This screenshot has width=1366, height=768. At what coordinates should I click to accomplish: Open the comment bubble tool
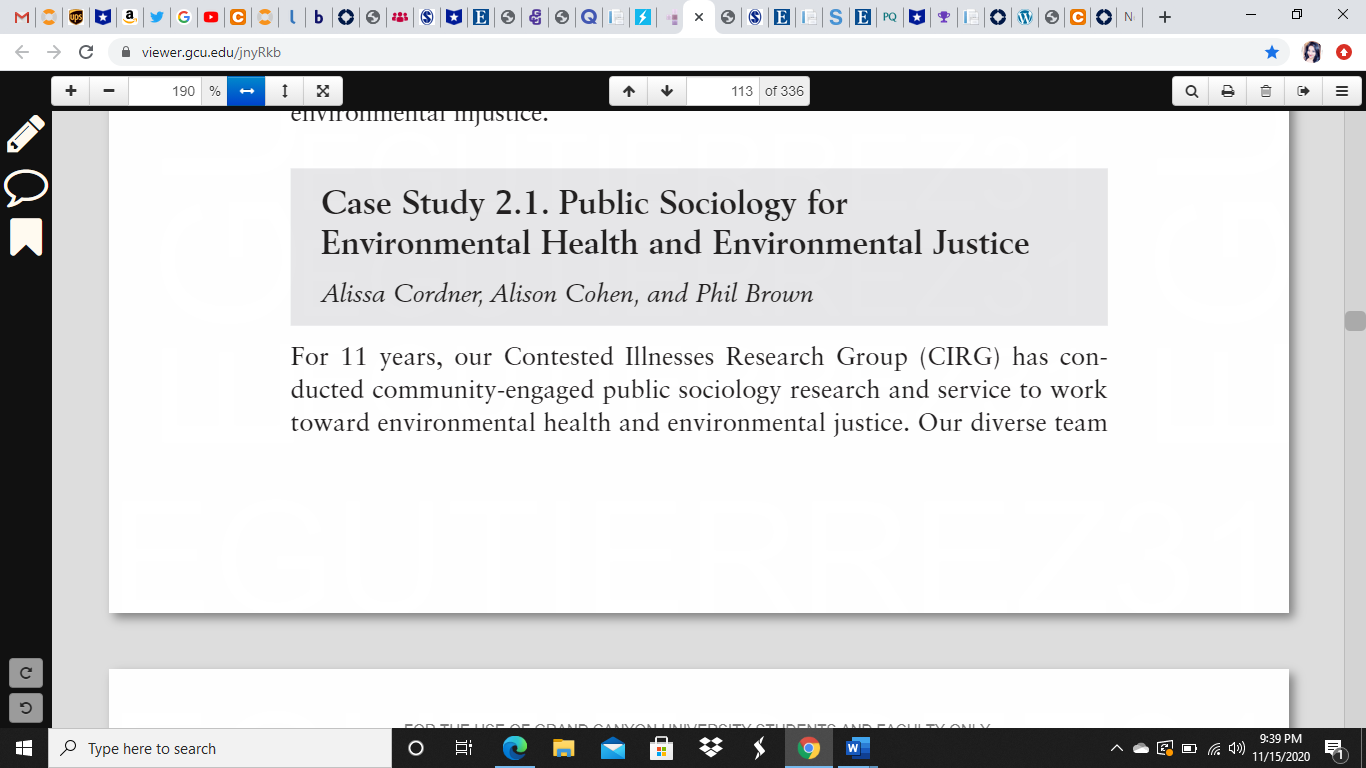tap(26, 186)
